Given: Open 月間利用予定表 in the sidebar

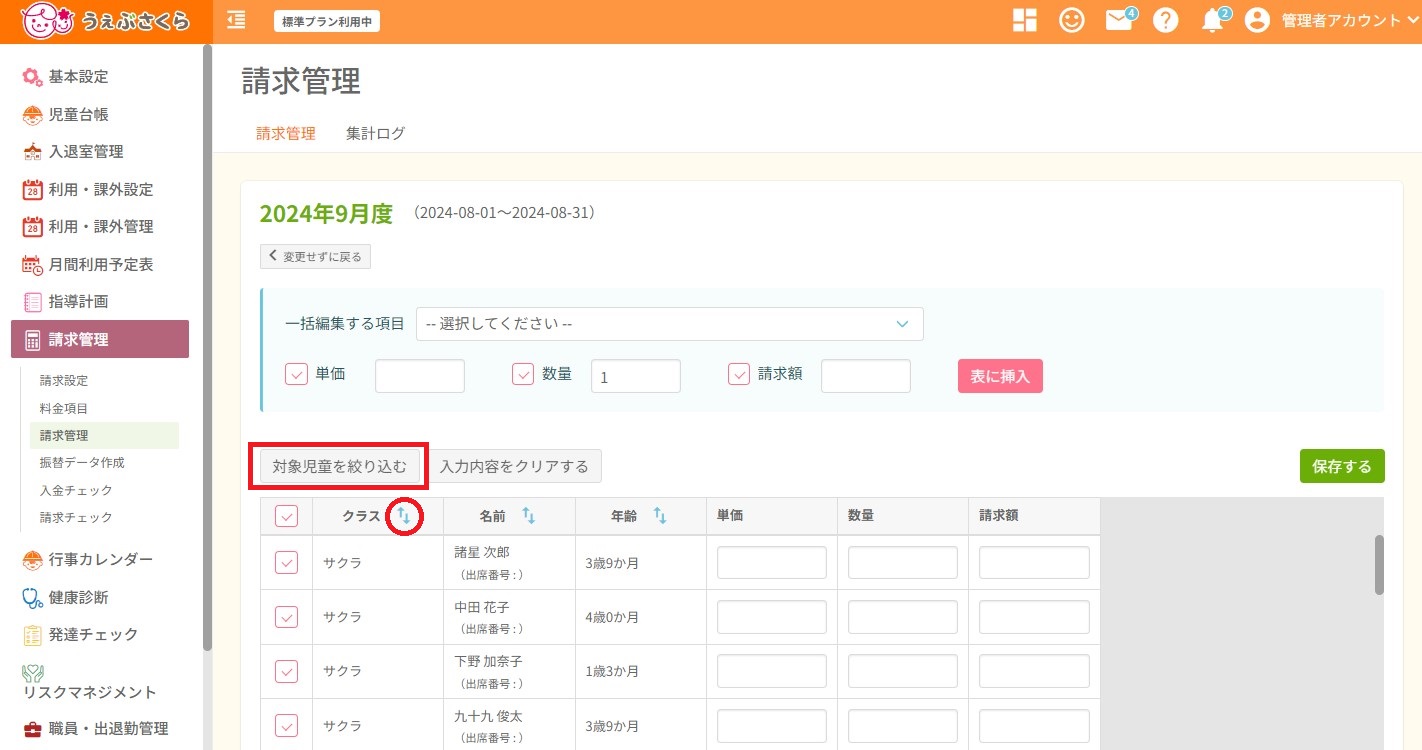Looking at the screenshot, I should [88, 264].
